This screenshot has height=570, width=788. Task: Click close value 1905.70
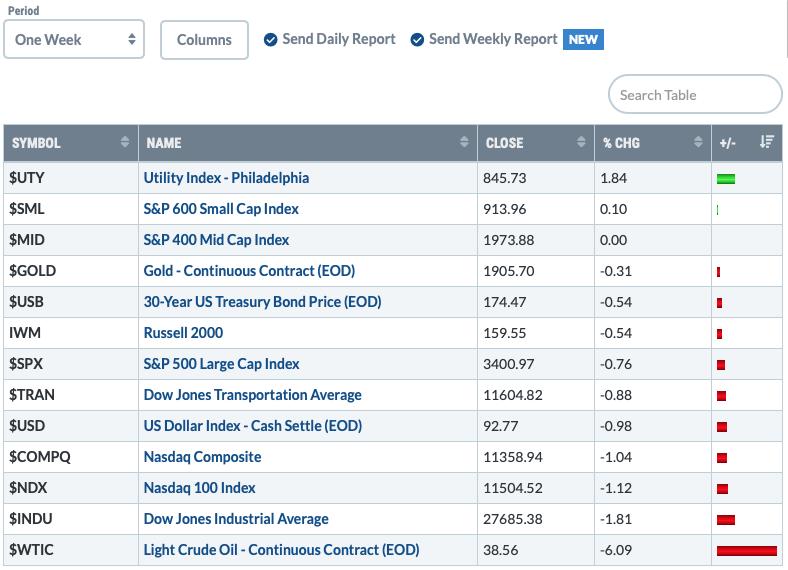[x=509, y=271]
